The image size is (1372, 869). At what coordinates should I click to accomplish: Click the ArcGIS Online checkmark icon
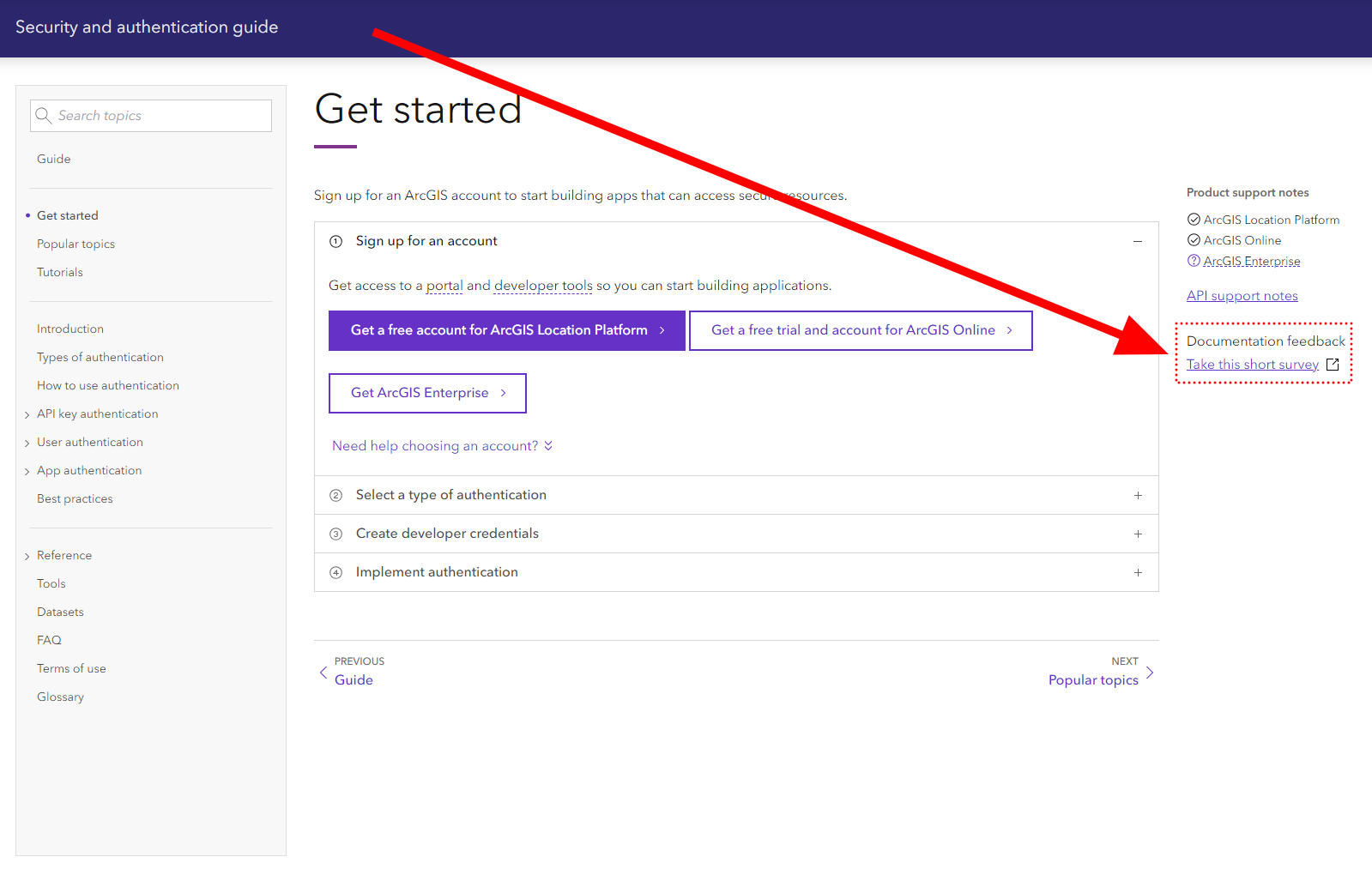tap(1194, 240)
